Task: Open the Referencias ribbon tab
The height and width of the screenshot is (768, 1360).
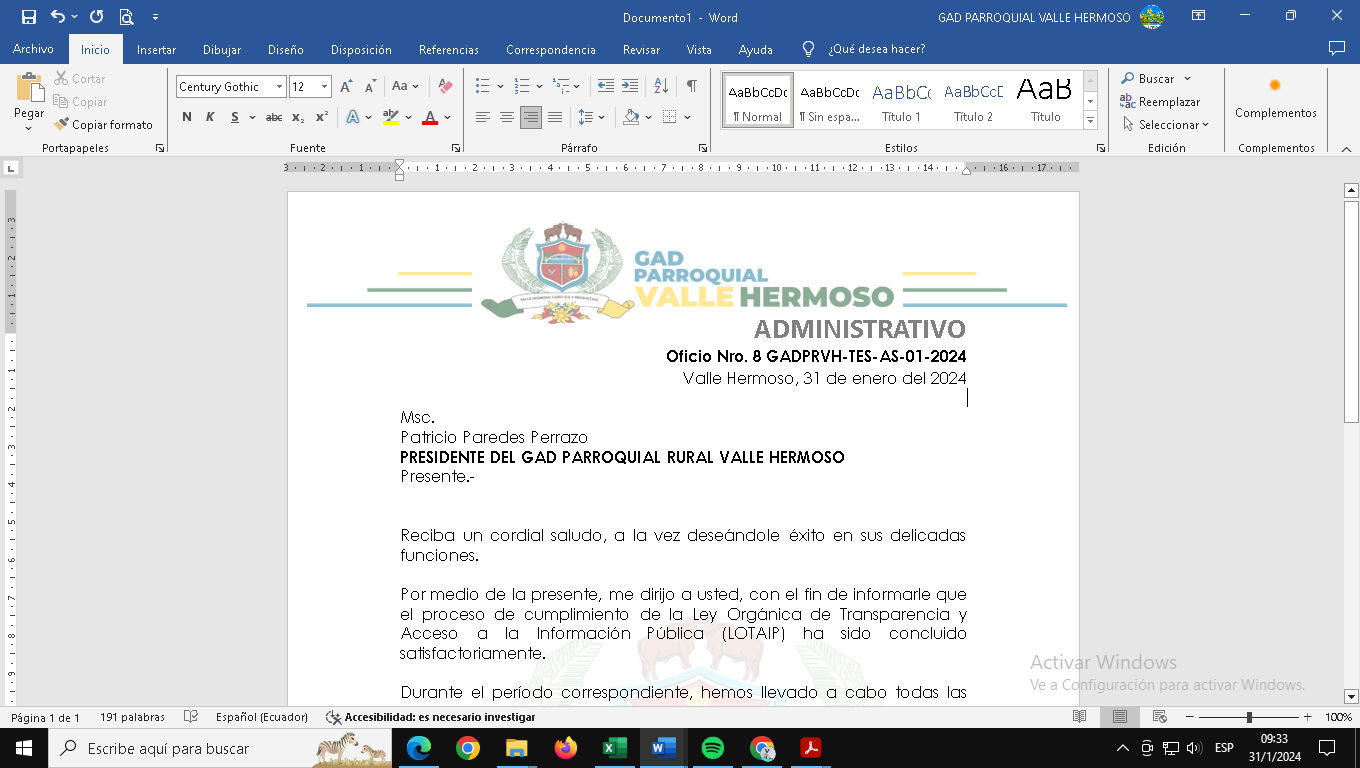Action: click(448, 49)
